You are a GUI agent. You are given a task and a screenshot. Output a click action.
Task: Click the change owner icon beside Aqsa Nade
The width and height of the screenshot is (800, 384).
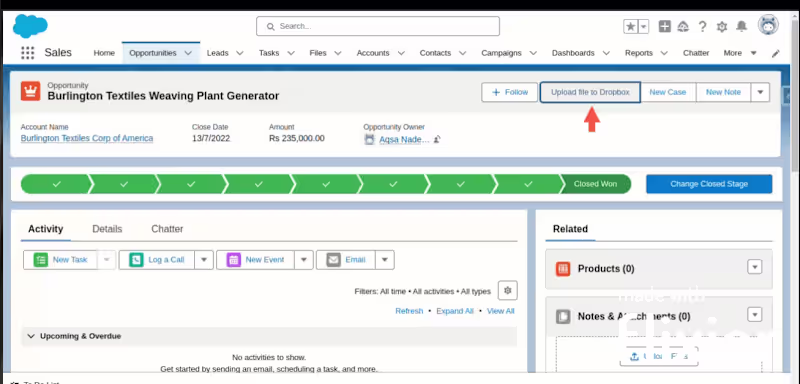tap(437, 139)
